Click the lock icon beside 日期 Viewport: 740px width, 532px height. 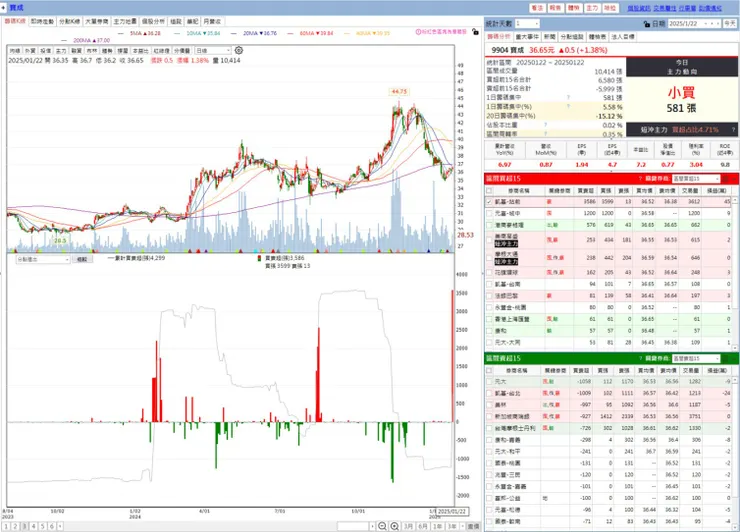pos(647,24)
